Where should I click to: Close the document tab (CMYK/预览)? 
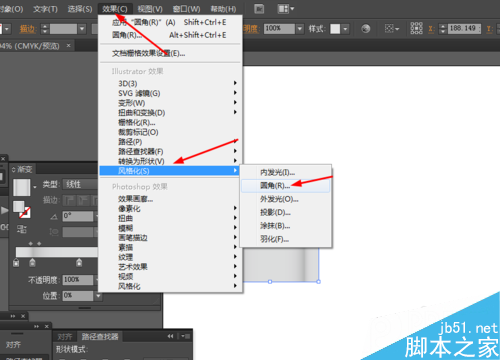(x=68, y=45)
